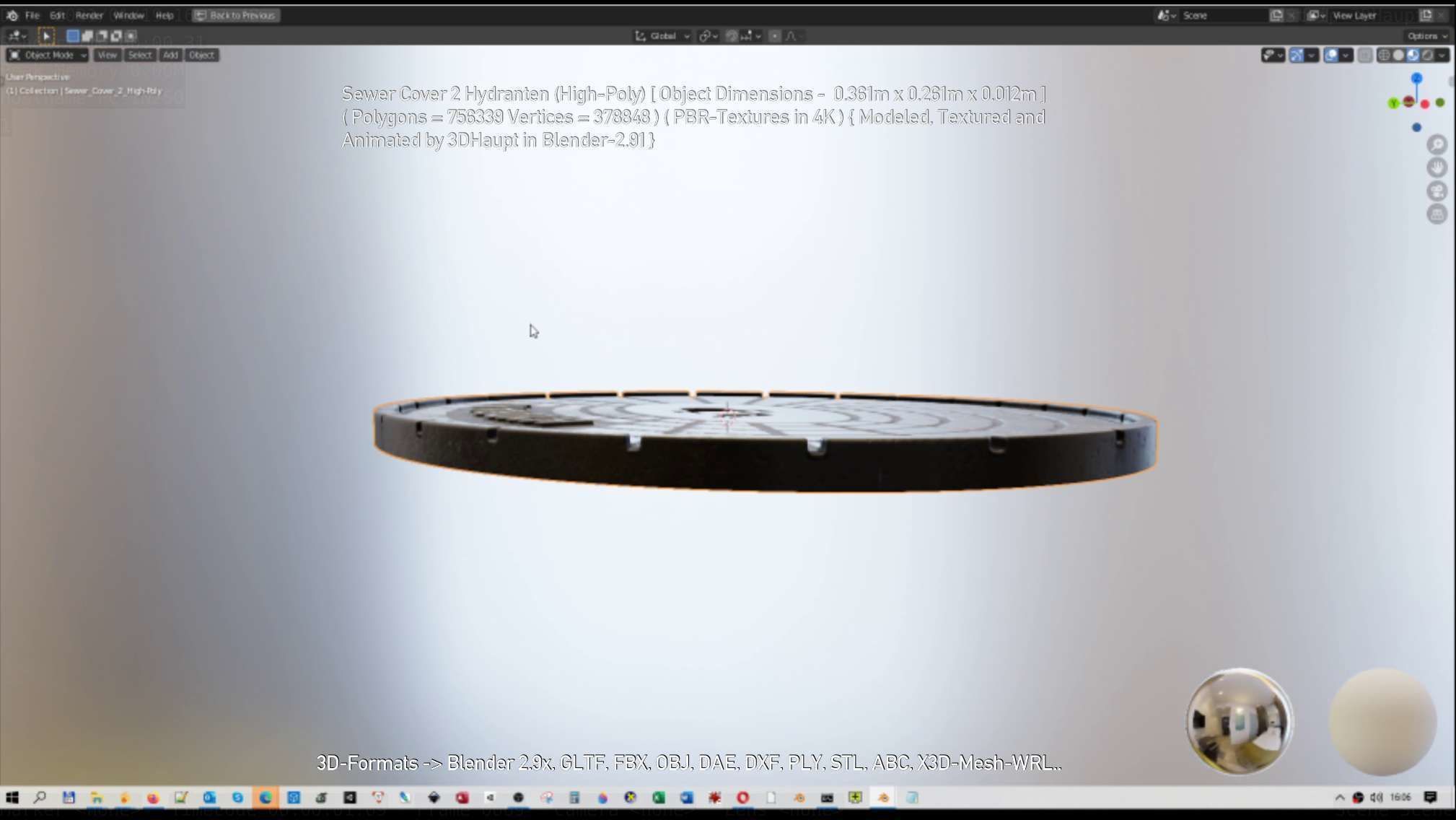Select solid viewport shading icon
Image resolution: width=1456 pixels, height=820 pixels.
point(1398,56)
